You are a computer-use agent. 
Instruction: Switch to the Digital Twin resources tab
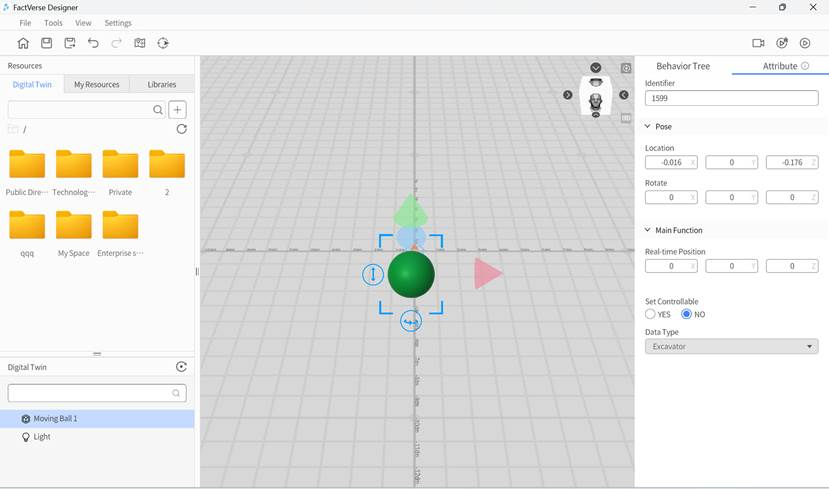click(32, 85)
